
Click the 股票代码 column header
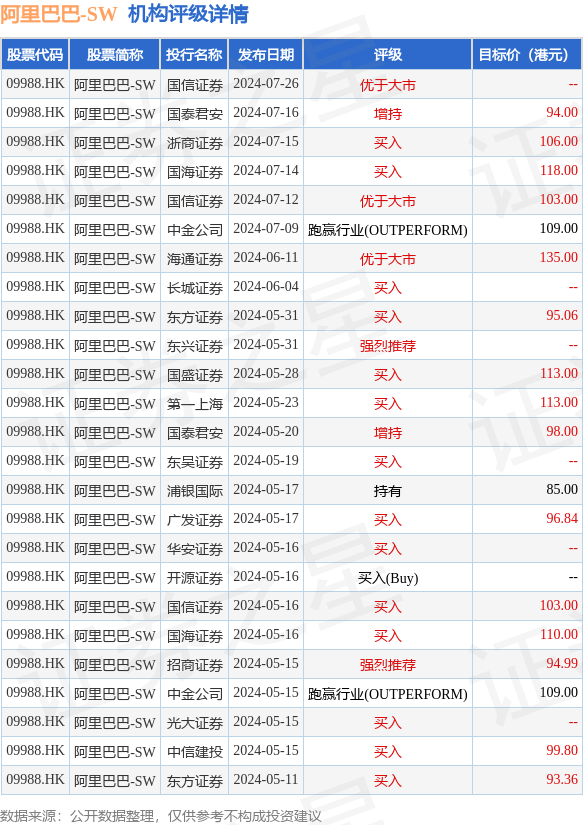pos(35,55)
